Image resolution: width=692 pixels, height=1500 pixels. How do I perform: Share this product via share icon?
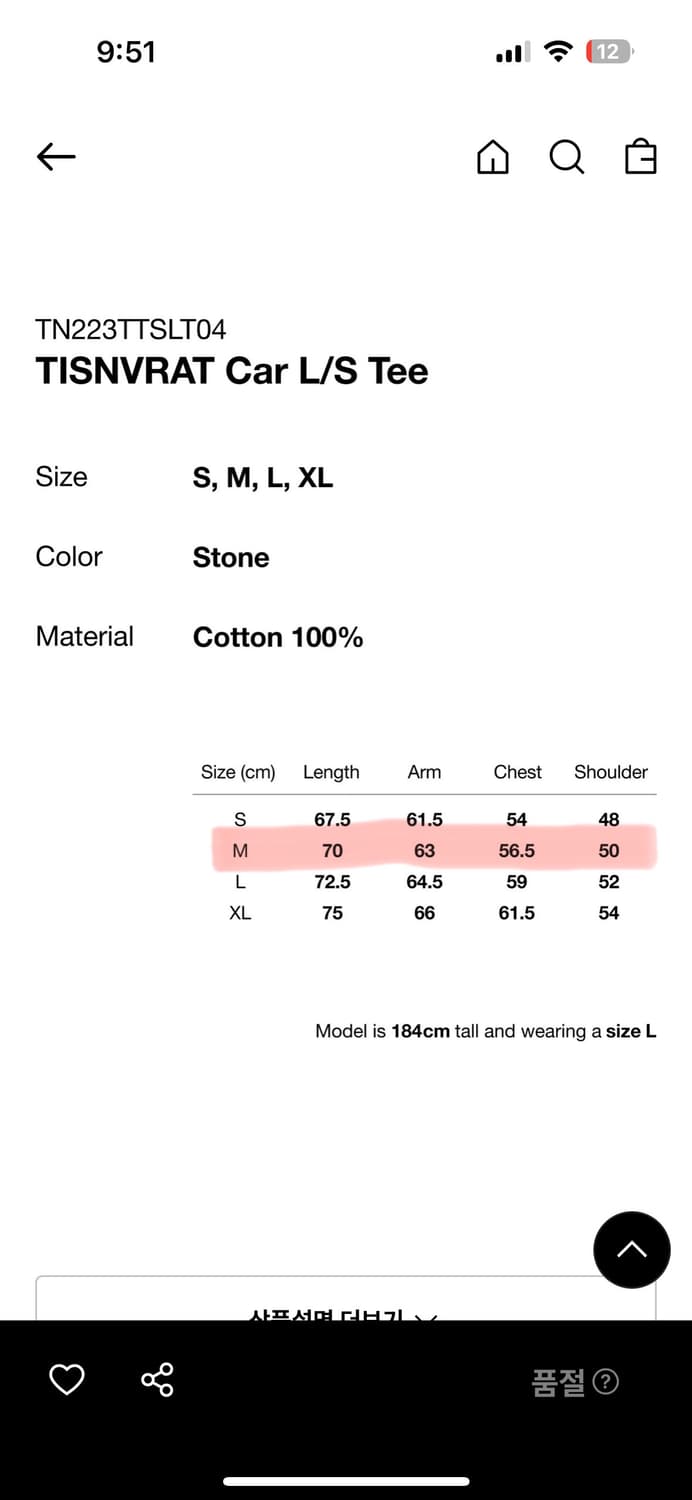tap(157, 1380)
